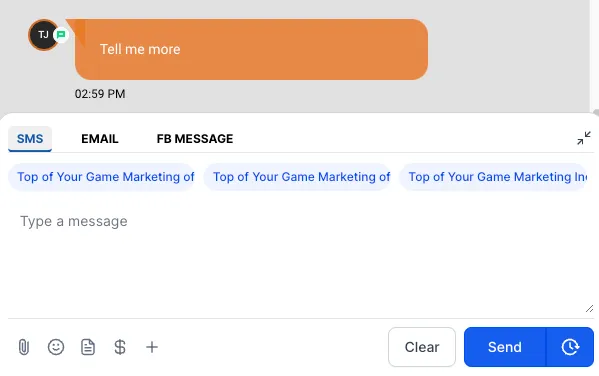Choose the Top of Your Game Marketing In snippet
Viewport: 599px width, 376px height.
(493, 177)
